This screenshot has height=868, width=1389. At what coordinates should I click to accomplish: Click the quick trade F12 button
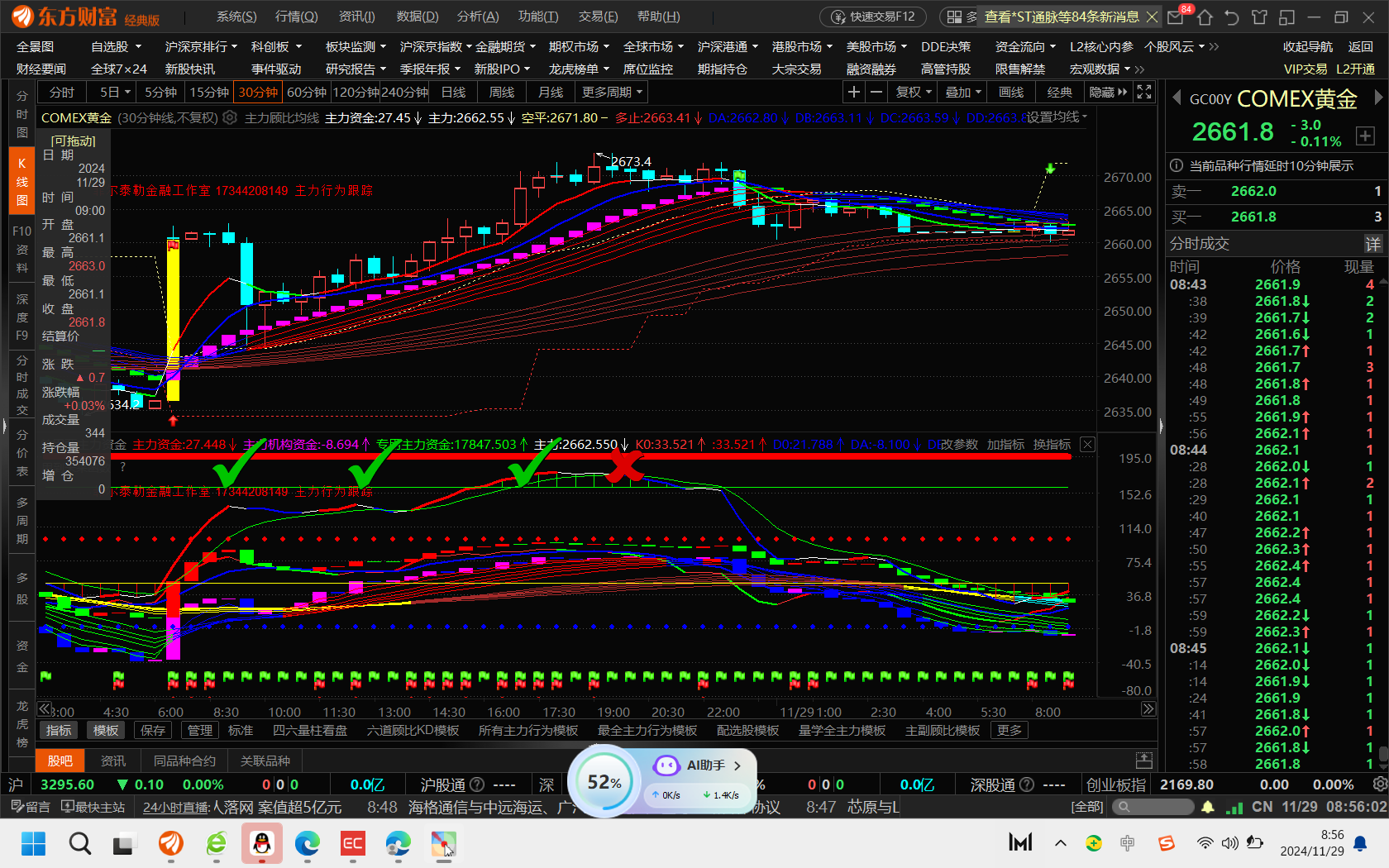click(x=874, y=17)
